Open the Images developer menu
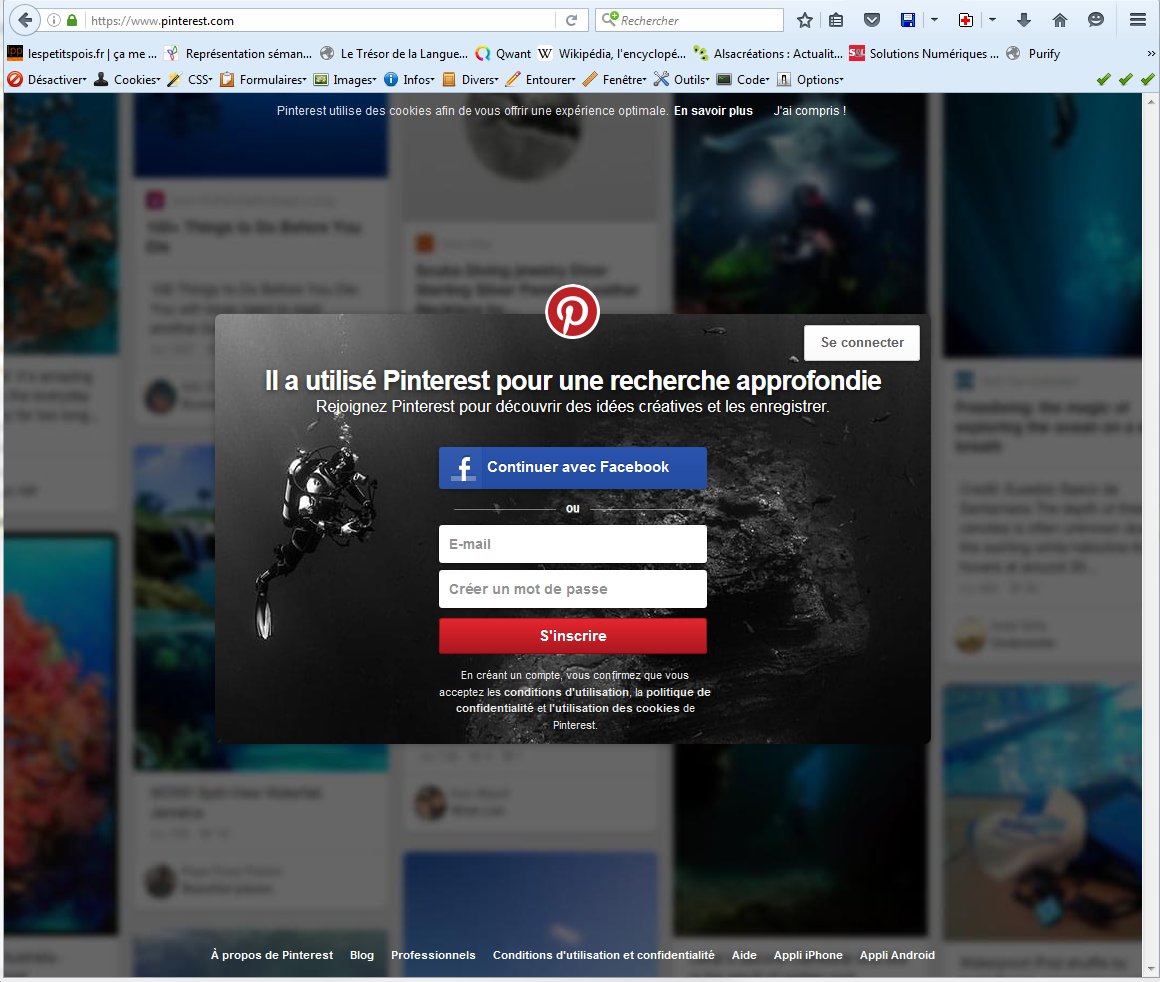The height and width of the screenshot is (982, 1160). 345,79
